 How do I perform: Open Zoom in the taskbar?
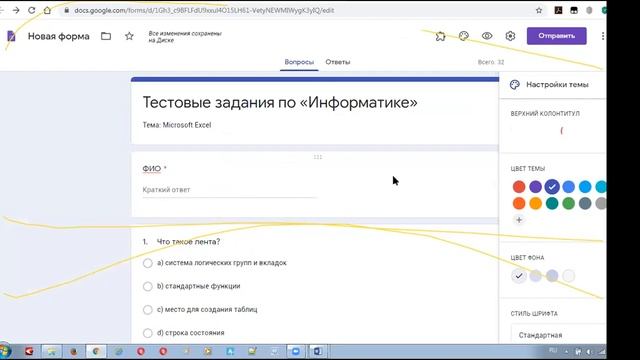coord(296,351)
